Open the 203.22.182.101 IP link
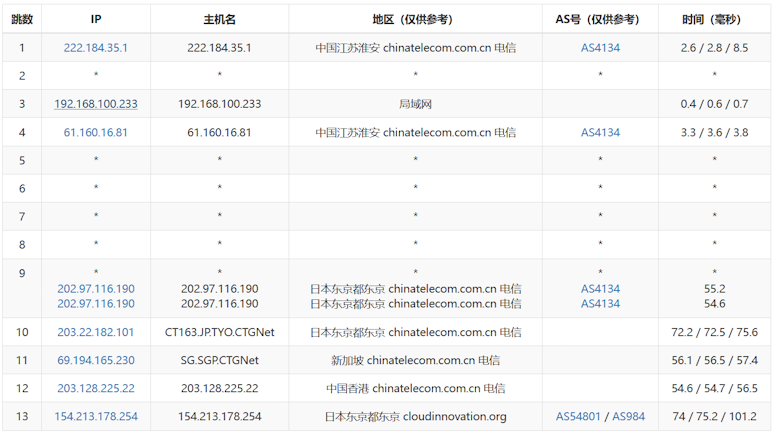780x438 pixels. tap(96, 332)
